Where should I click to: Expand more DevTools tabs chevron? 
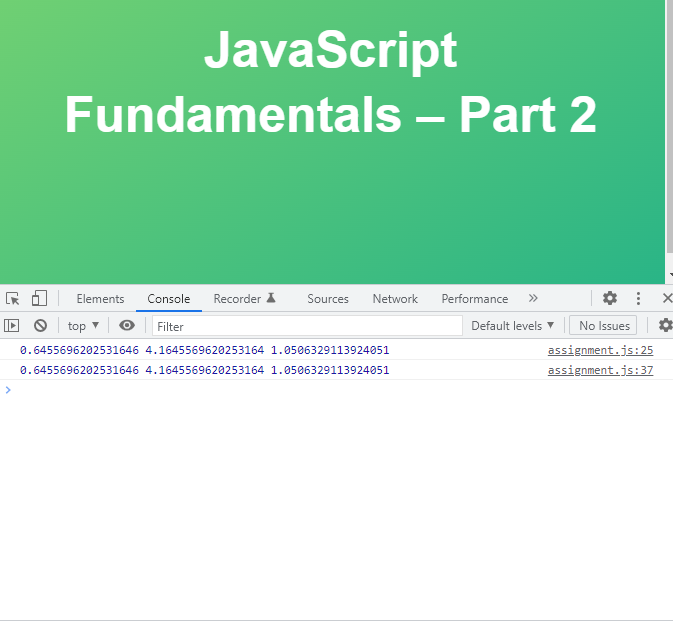coord(533,298)
